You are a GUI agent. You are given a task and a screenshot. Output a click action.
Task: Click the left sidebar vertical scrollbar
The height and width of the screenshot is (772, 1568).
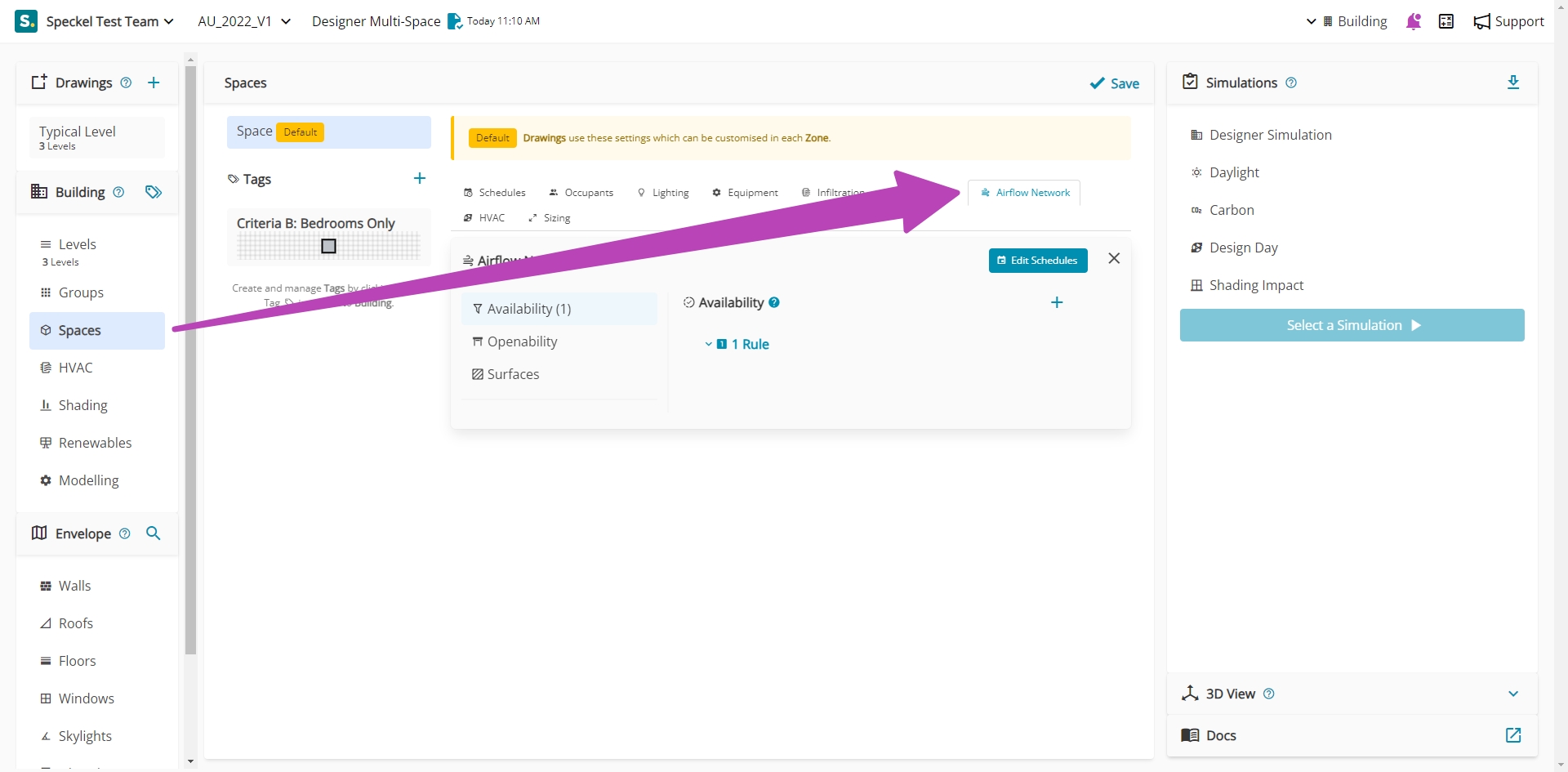pos(190,359)
